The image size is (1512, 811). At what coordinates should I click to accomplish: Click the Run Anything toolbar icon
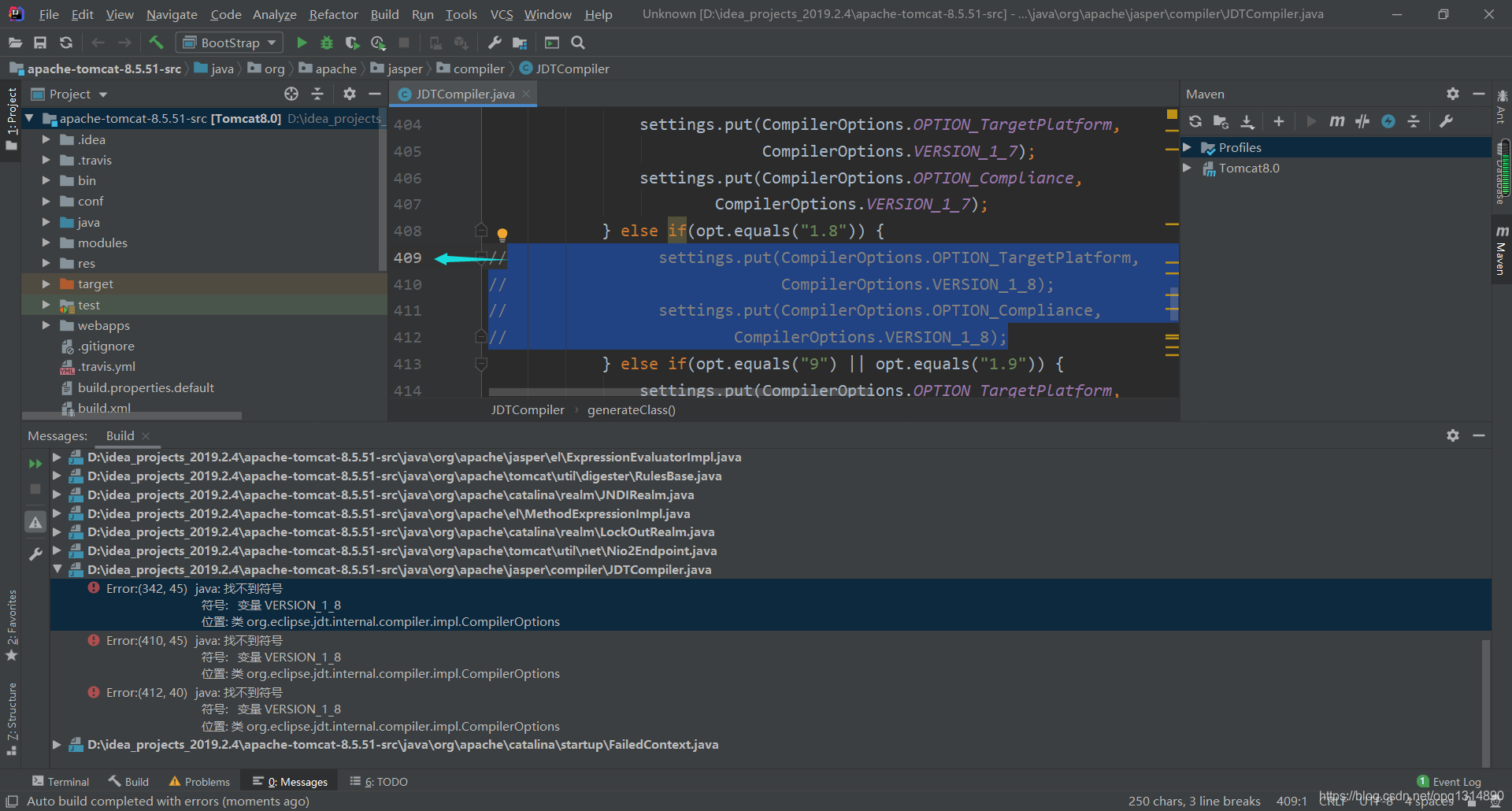(552, 43)
